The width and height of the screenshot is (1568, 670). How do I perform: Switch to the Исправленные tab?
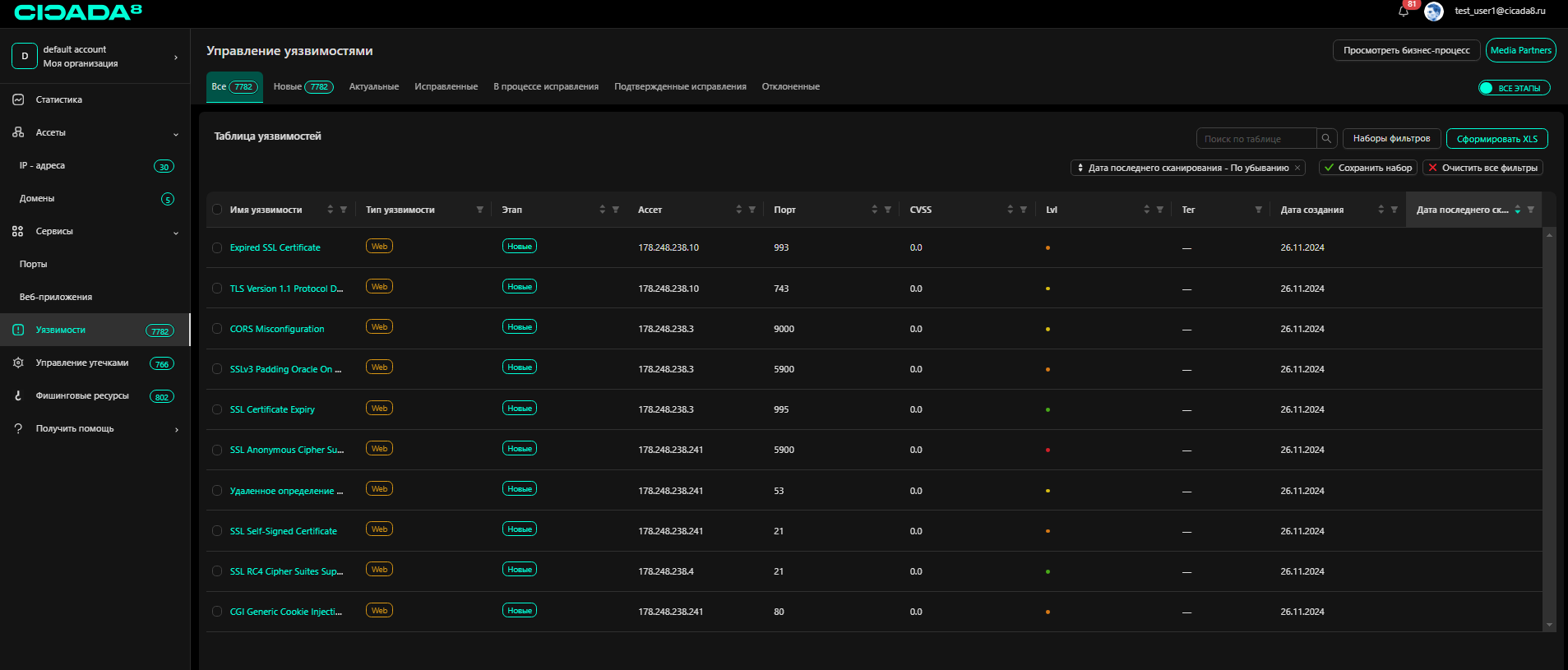(446, 86)
